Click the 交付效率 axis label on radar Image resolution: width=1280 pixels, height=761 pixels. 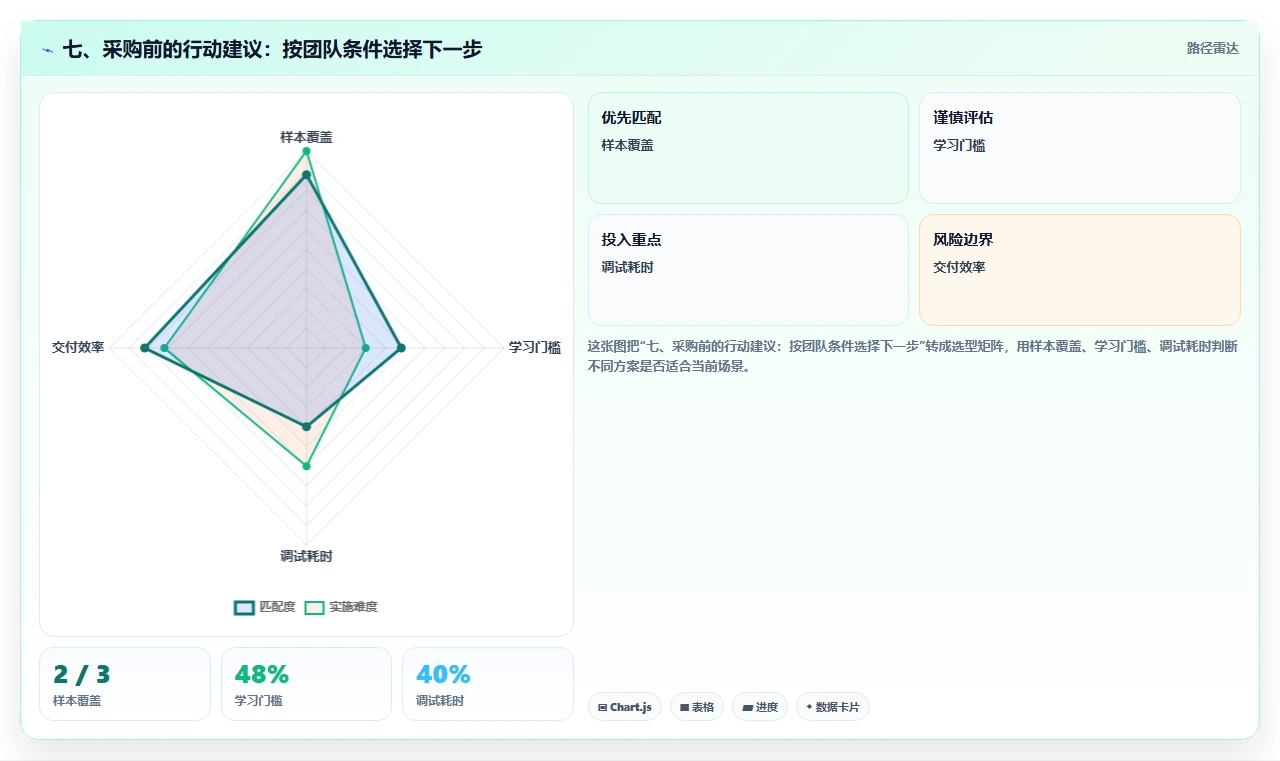click(x=78, y=348)
